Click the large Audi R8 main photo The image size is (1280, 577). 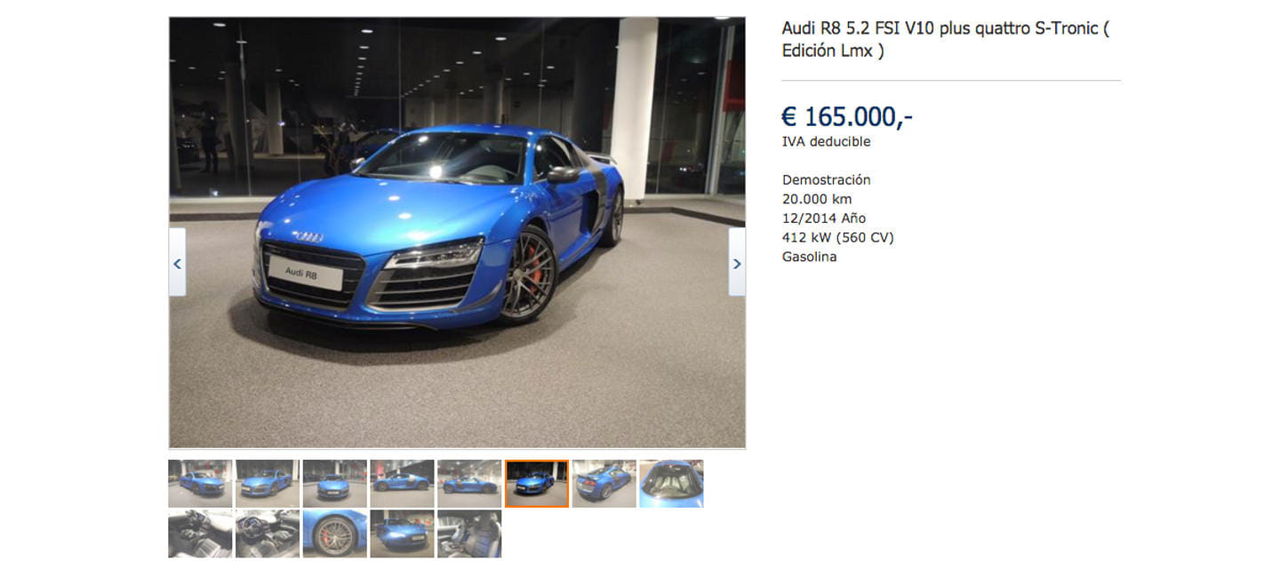pyautogui.click(x=457, y=232)
